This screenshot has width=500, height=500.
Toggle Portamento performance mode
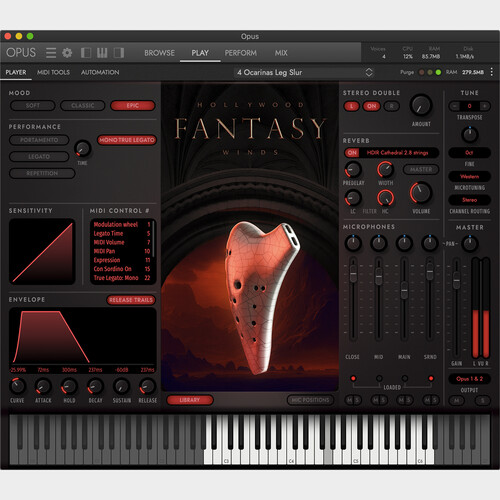click(39, 140)
